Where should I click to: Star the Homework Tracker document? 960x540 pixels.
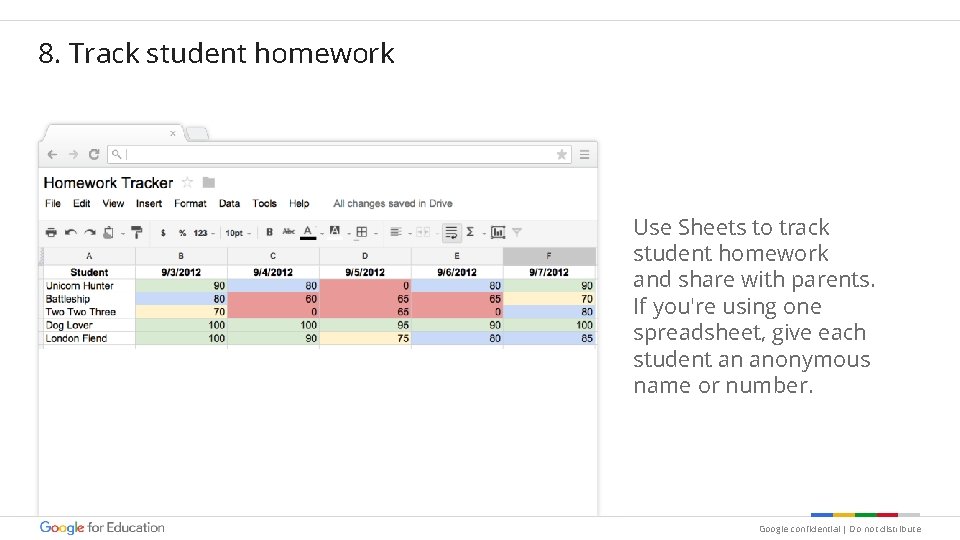(187, 182)
